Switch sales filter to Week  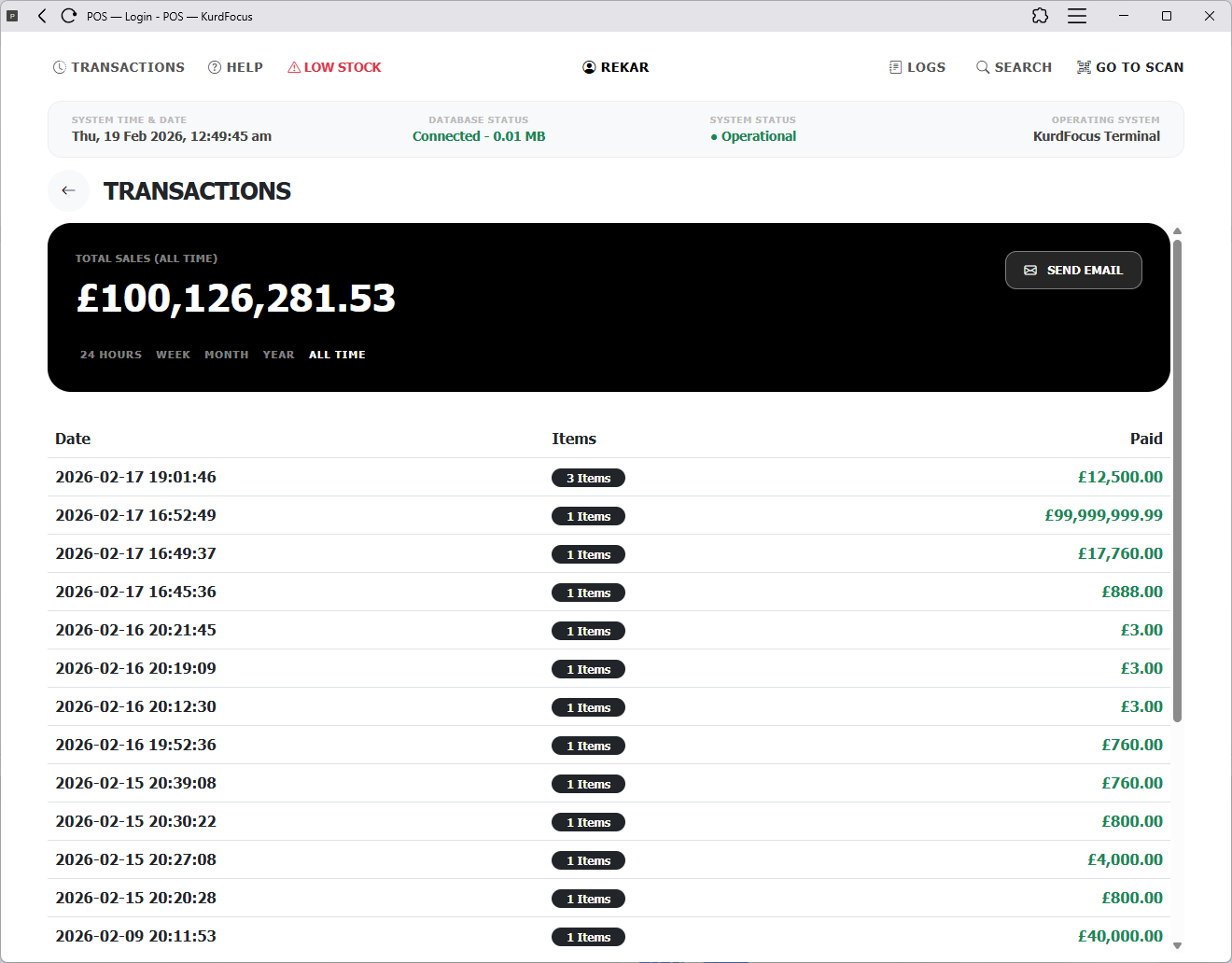point(173,355)
